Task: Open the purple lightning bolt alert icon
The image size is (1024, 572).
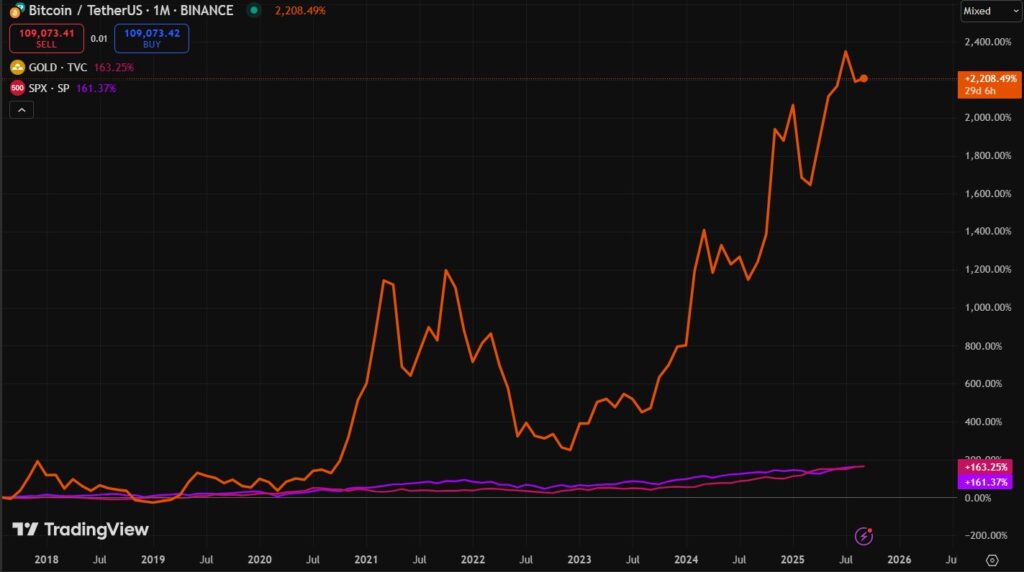Action: [x=864, y=536]
